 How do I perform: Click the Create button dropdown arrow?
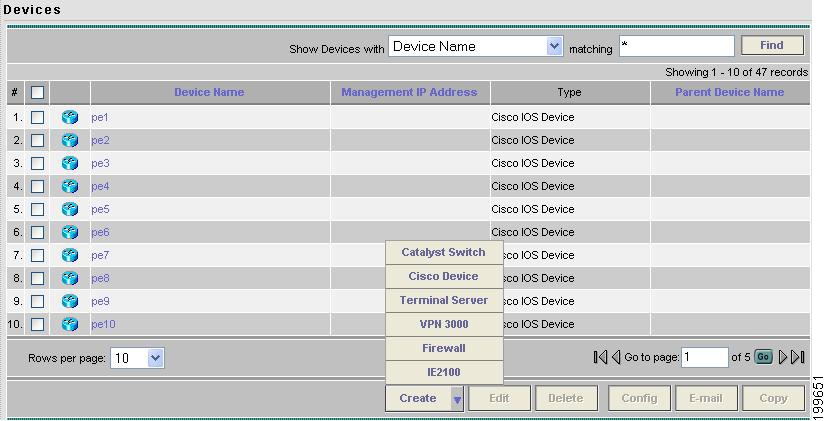[x=457, y=399]
